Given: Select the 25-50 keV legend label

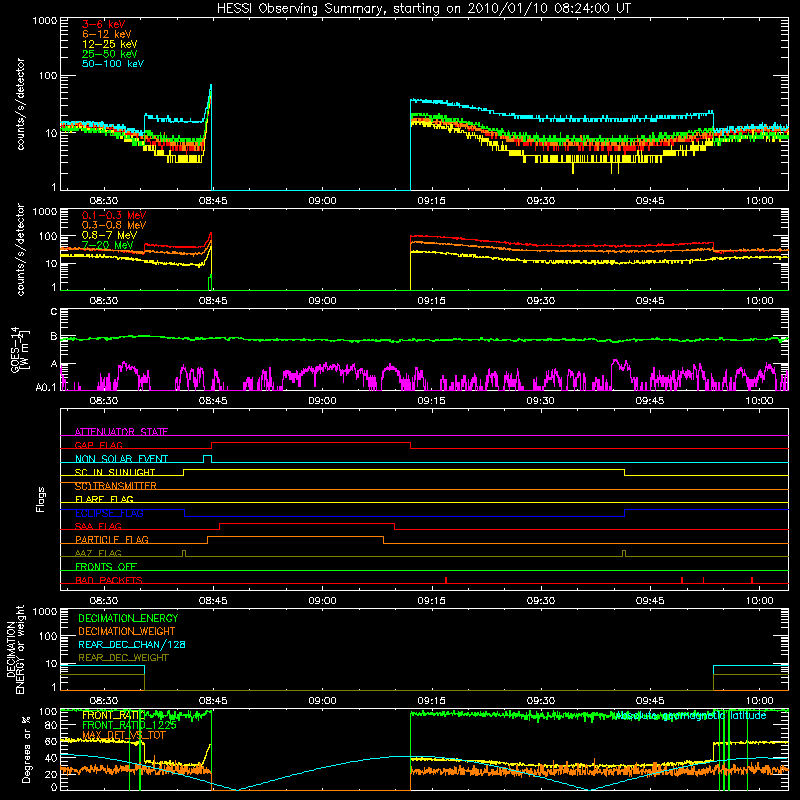Looking at the screenshot, I should pyautogui.click(x=110, y=54).
